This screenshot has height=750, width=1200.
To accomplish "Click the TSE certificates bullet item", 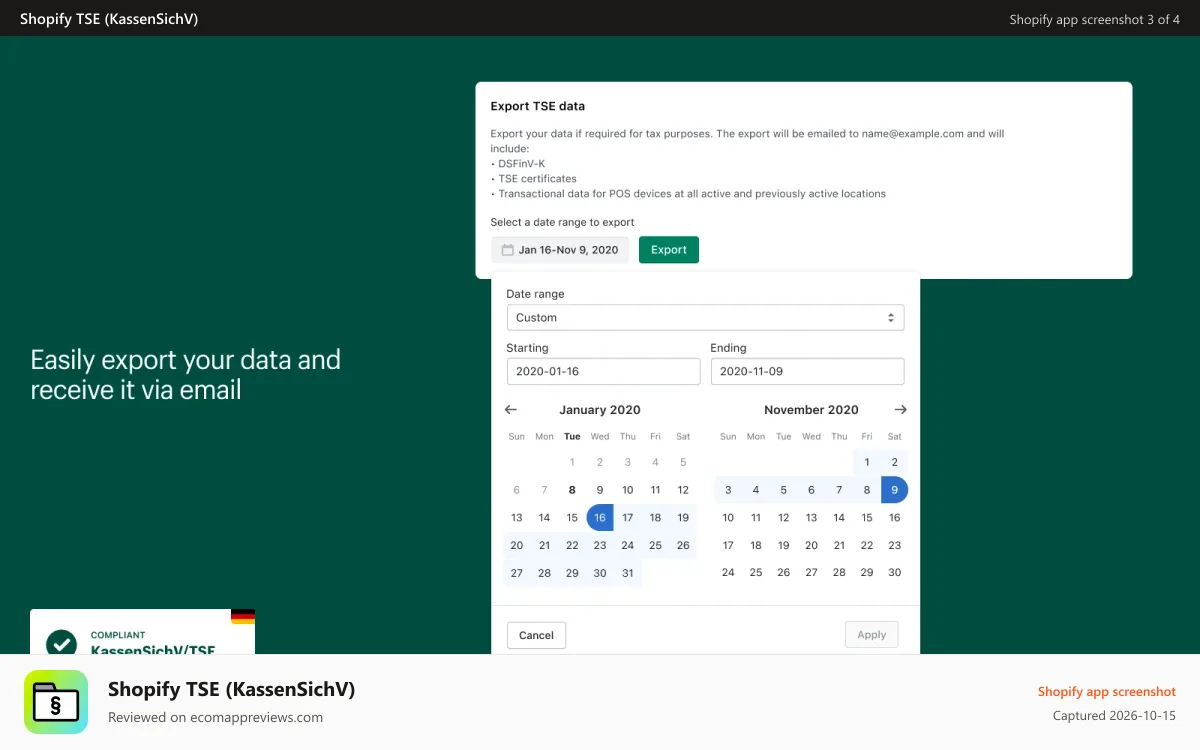I will click(534, 179).
